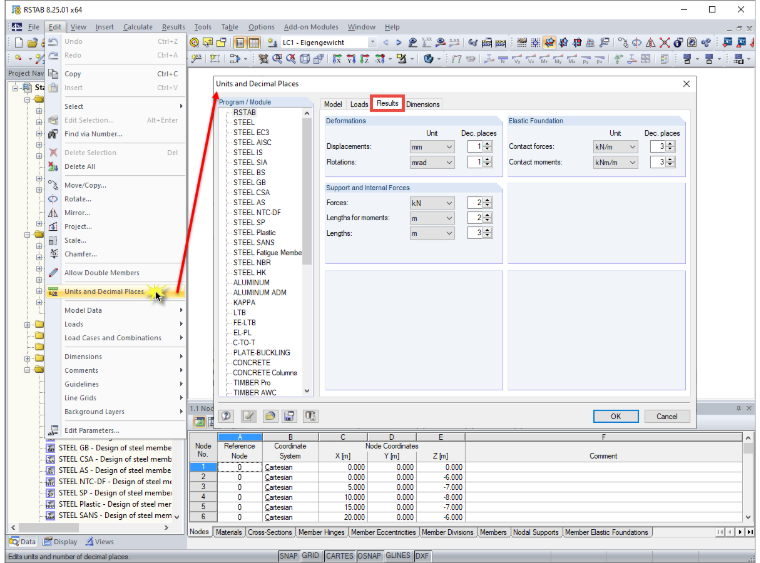Open Forces unit dropdown

[x=432, y=203]
